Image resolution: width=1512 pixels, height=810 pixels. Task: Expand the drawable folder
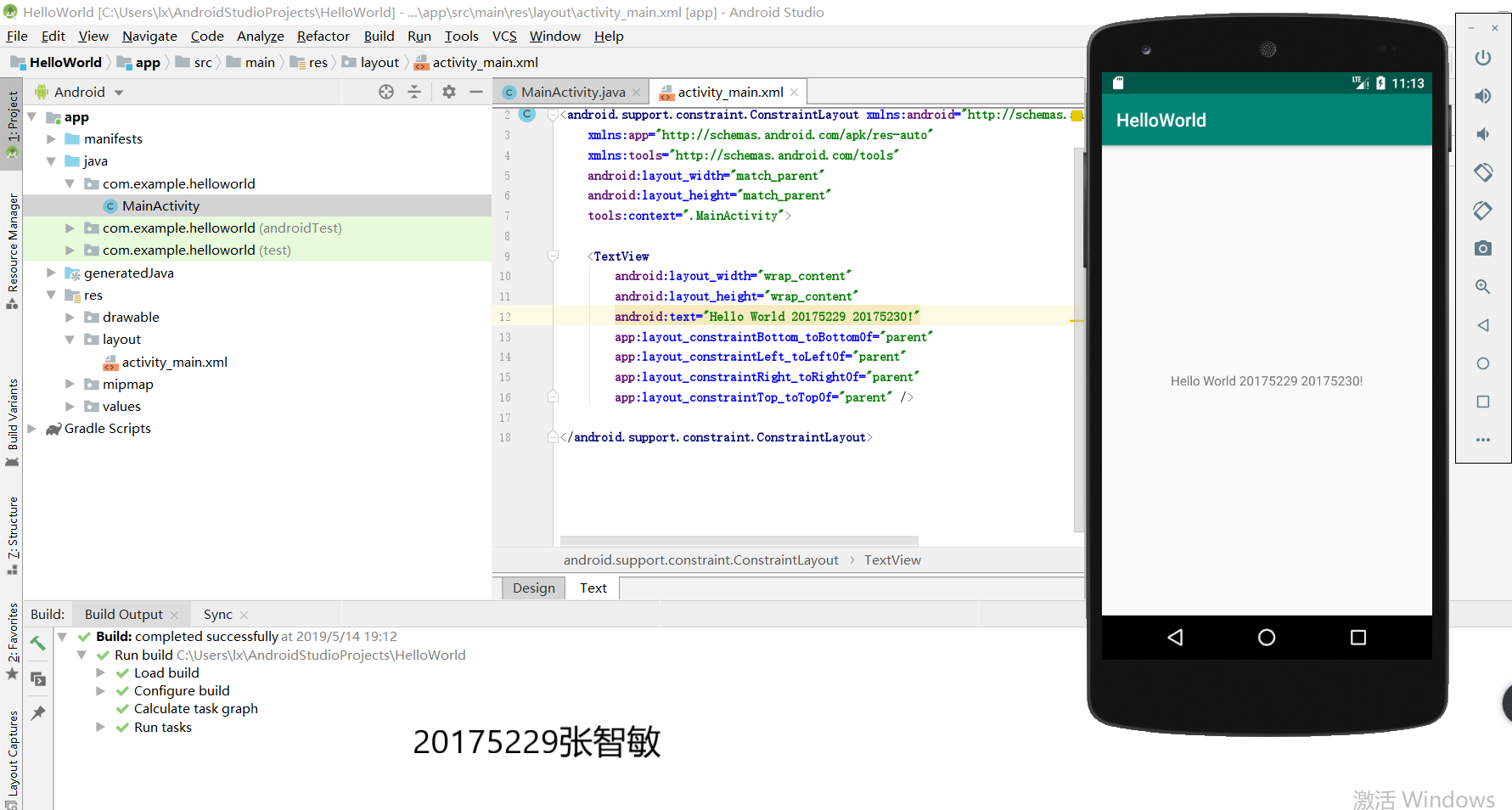pos(70,317)
